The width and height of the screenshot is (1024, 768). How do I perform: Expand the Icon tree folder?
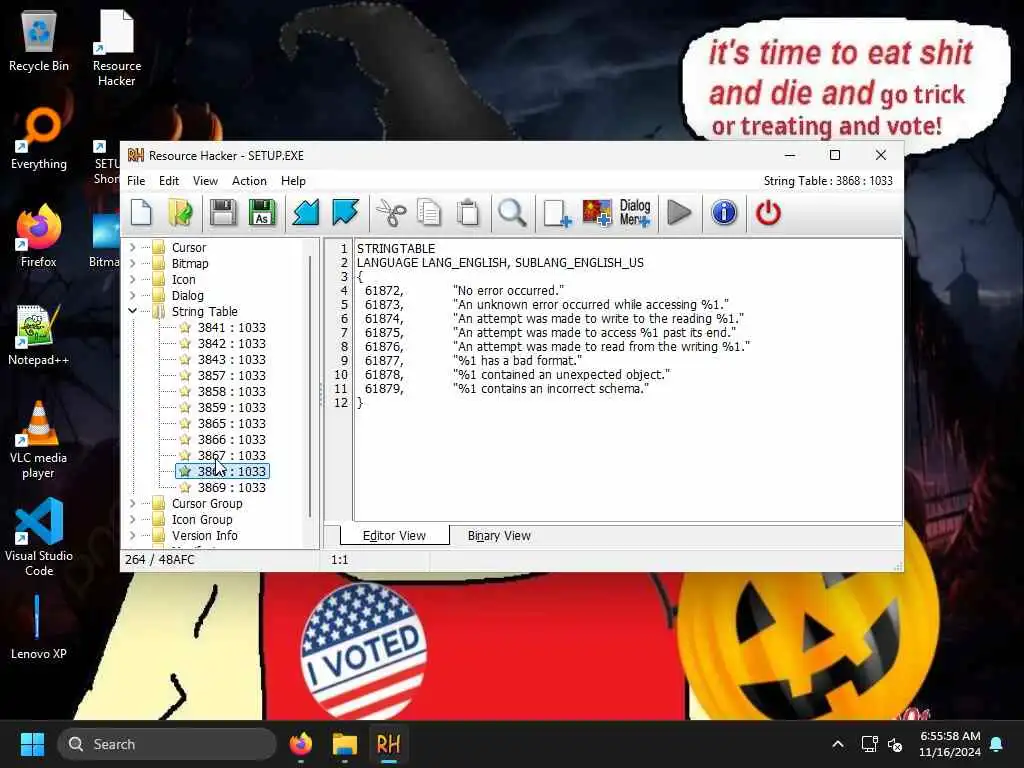[133, 280]
